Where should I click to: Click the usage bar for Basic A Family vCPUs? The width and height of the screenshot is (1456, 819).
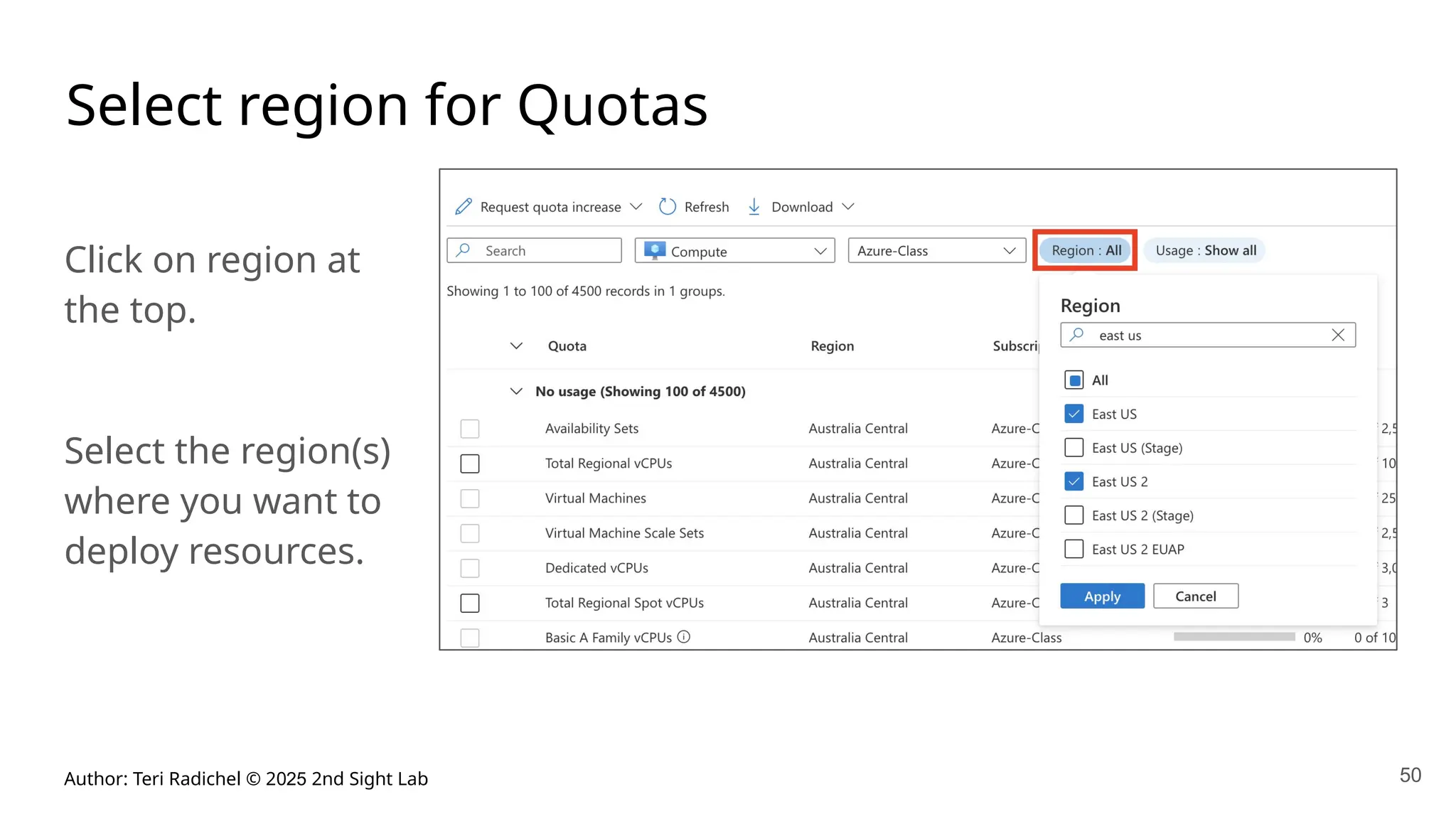coord(1234,637)
